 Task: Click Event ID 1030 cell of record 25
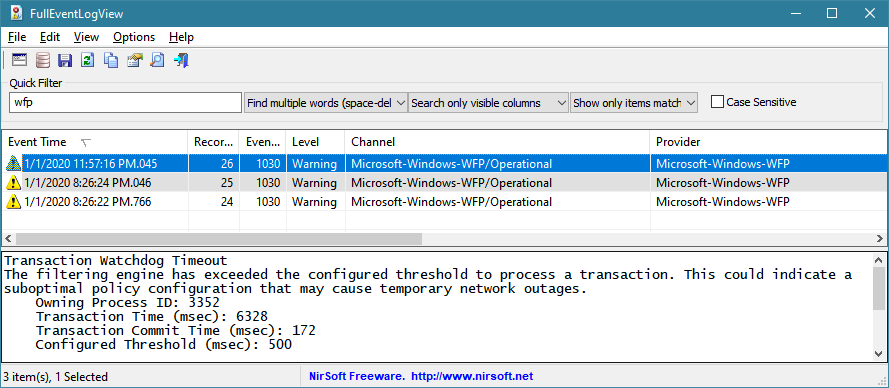click(x=263, y=183)
